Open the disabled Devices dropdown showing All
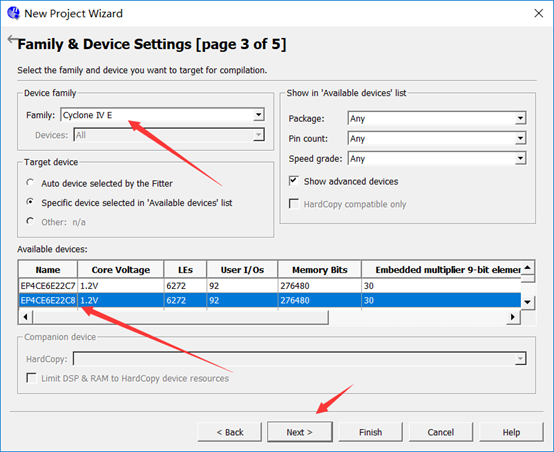The width and height of the screenshot is (554, 452). 169,135
